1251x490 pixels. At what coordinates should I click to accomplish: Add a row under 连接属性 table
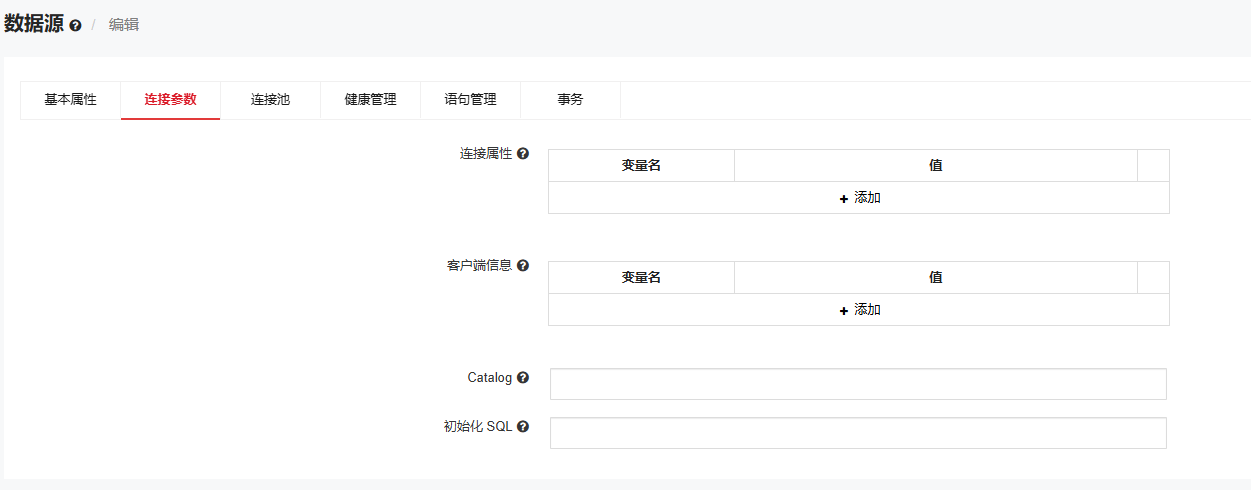(x=859, y=198)
